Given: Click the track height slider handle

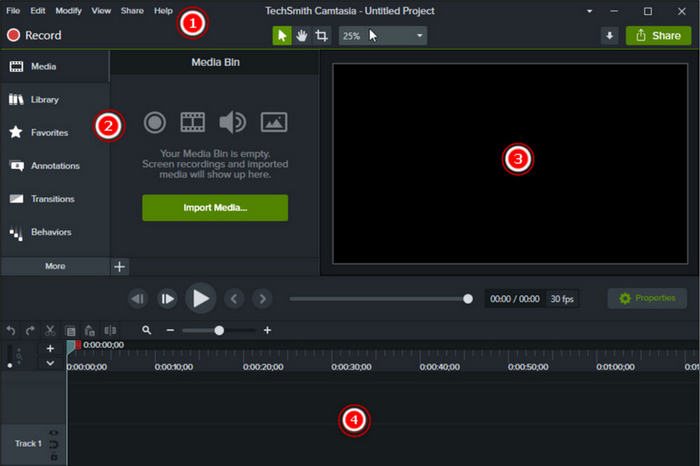Looking at the screenshot, I should coord(10,365).
